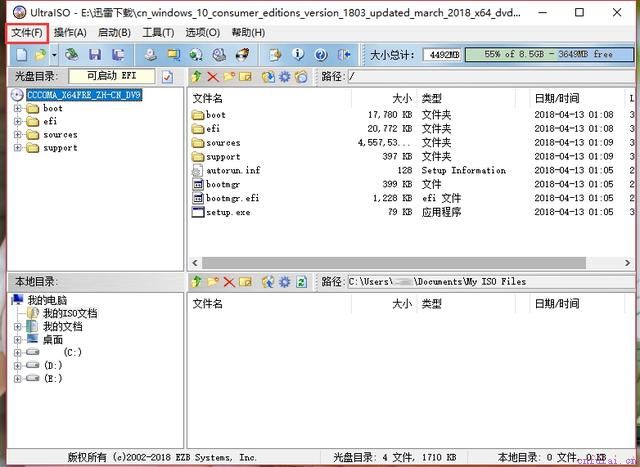Click the Open CD/DVD icon in main toolbar

[72, 54]
